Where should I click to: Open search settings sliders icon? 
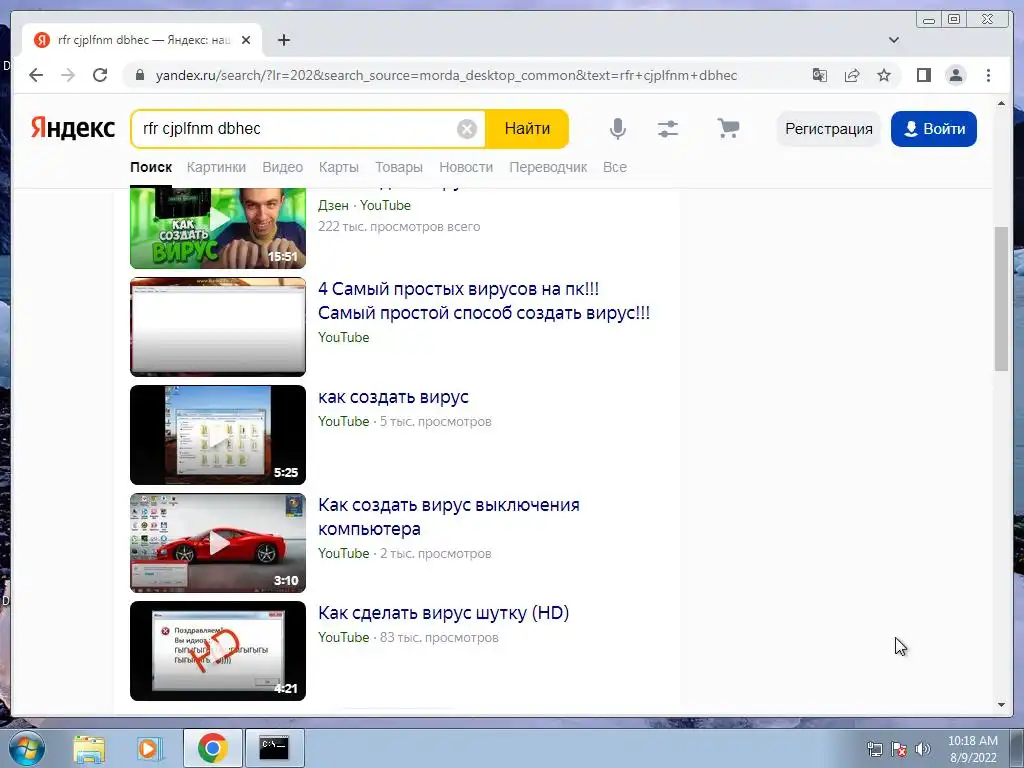point(667,129)
